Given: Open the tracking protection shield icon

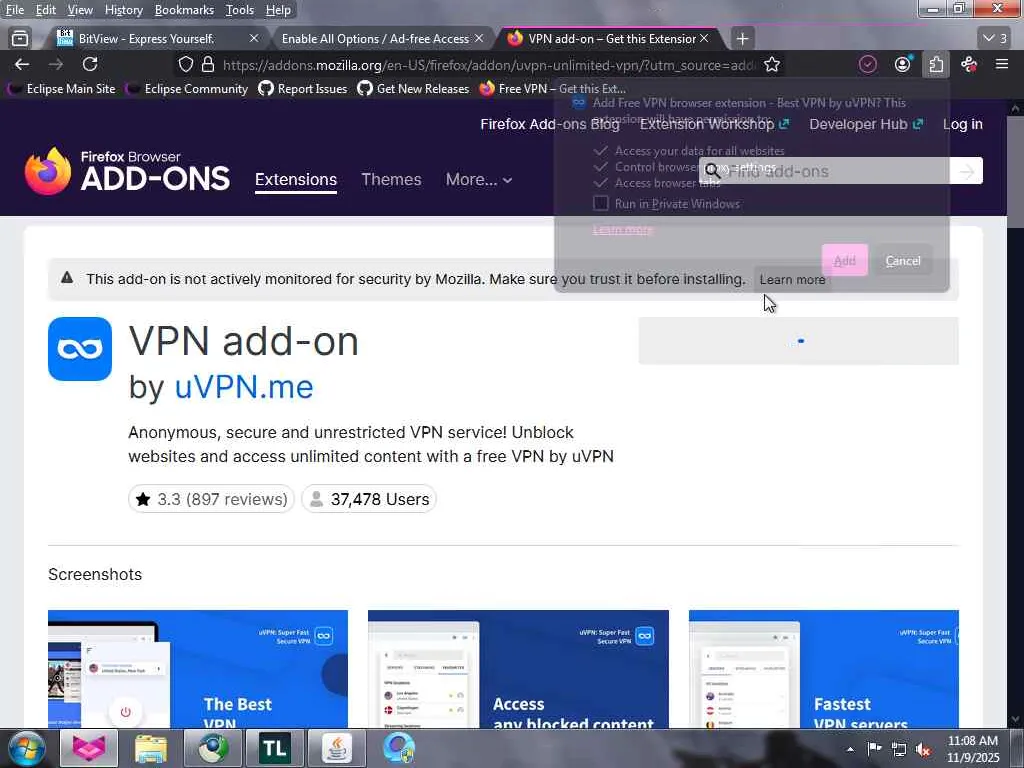Looking at the screenshot, I should click(x=186, y=64).
